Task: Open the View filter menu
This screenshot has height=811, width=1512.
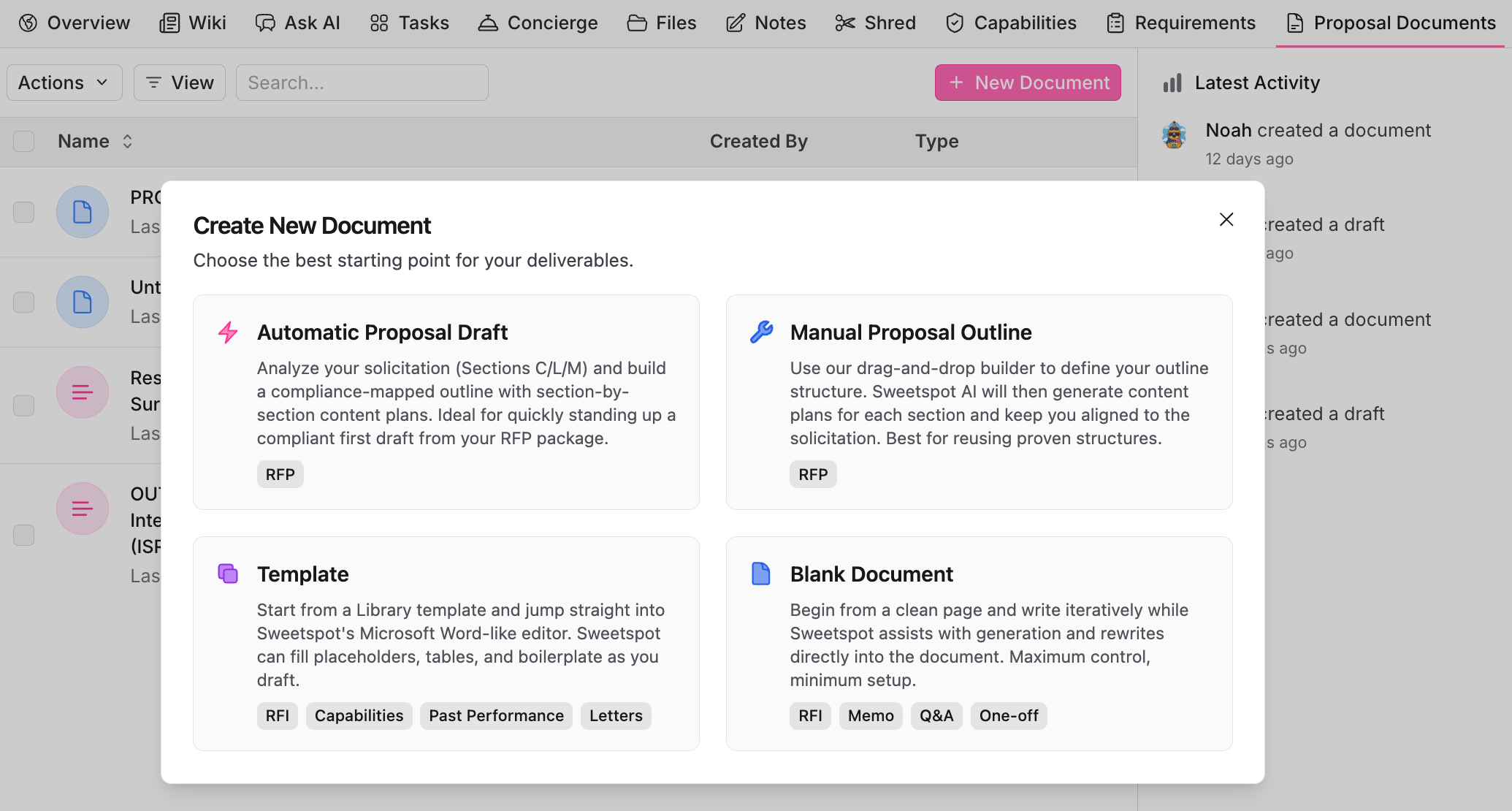Action: click(x=180, y=83)
